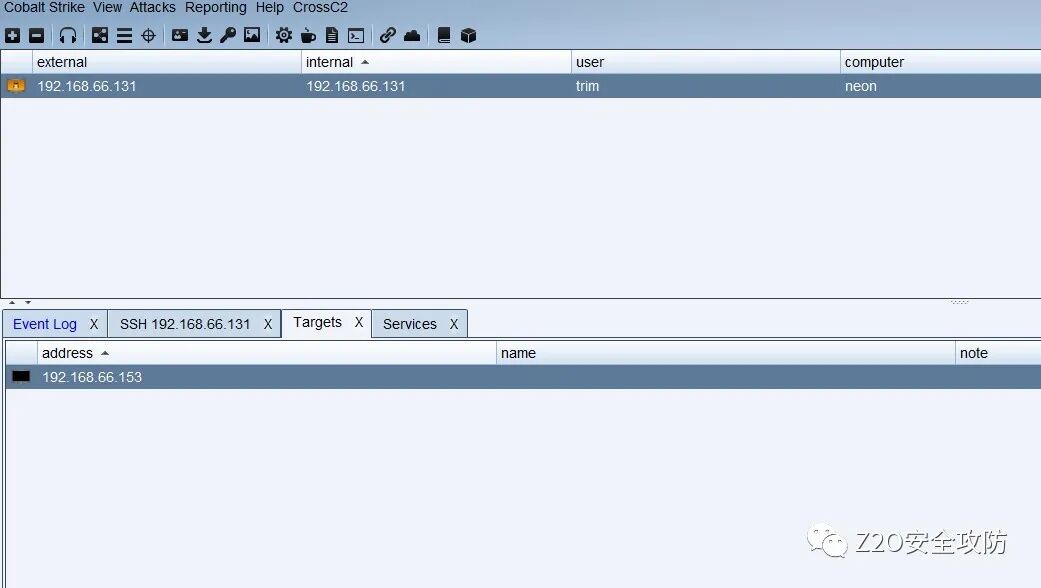Open the Help menu
1041x588 pixels.
pyautogui.click(x=270, y=7)
